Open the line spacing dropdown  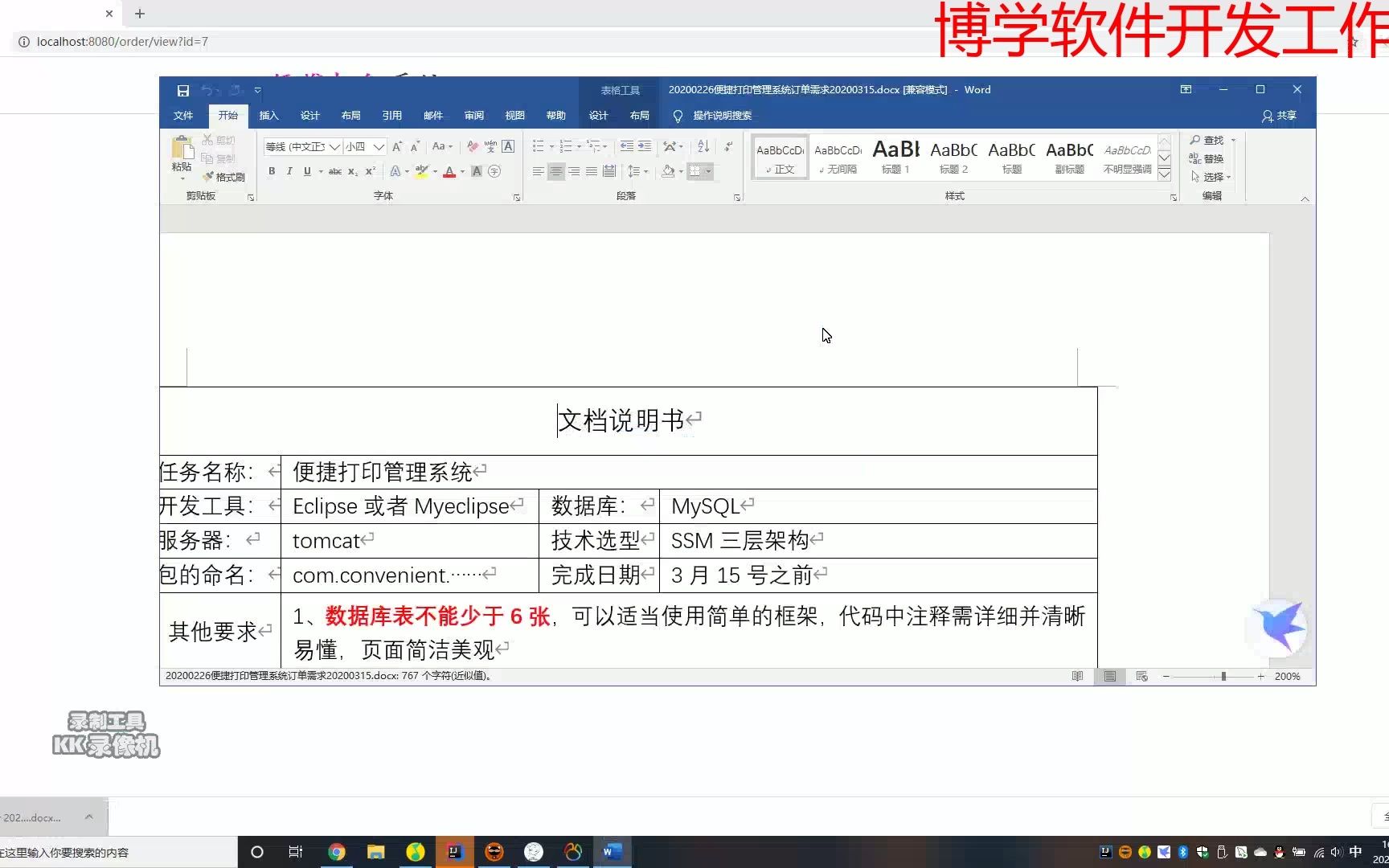[x=637, y=171]
